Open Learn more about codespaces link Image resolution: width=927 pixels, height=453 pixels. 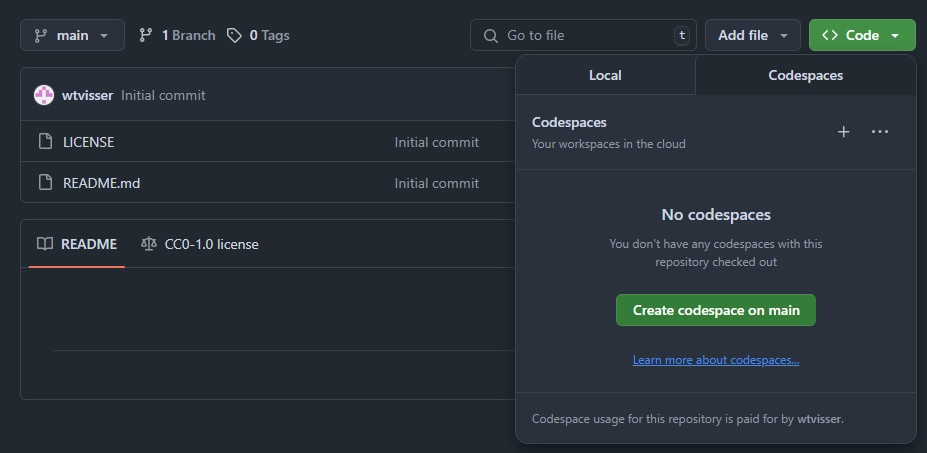click(x=716, y=360)
